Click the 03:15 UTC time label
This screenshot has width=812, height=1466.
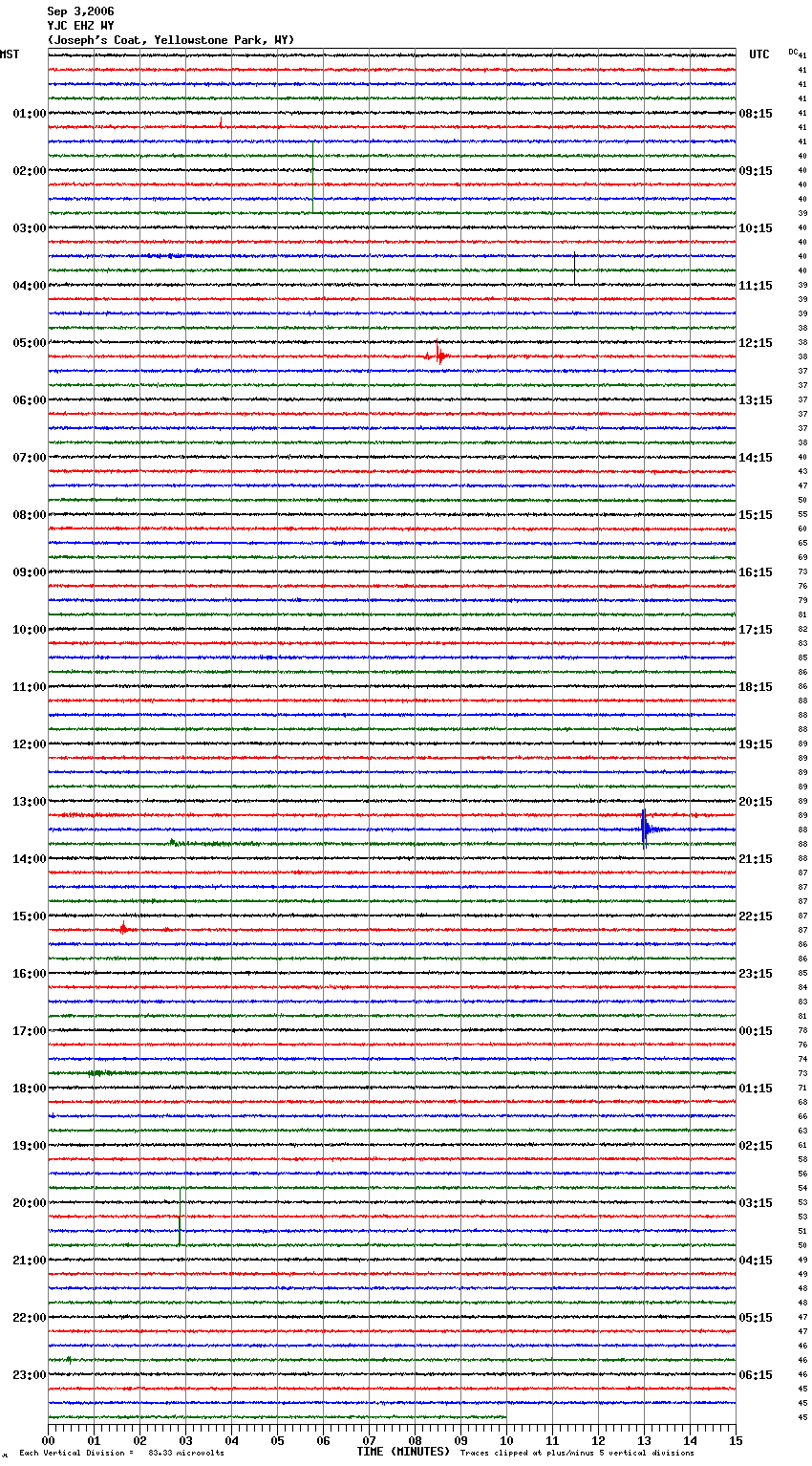[756, 1203]
